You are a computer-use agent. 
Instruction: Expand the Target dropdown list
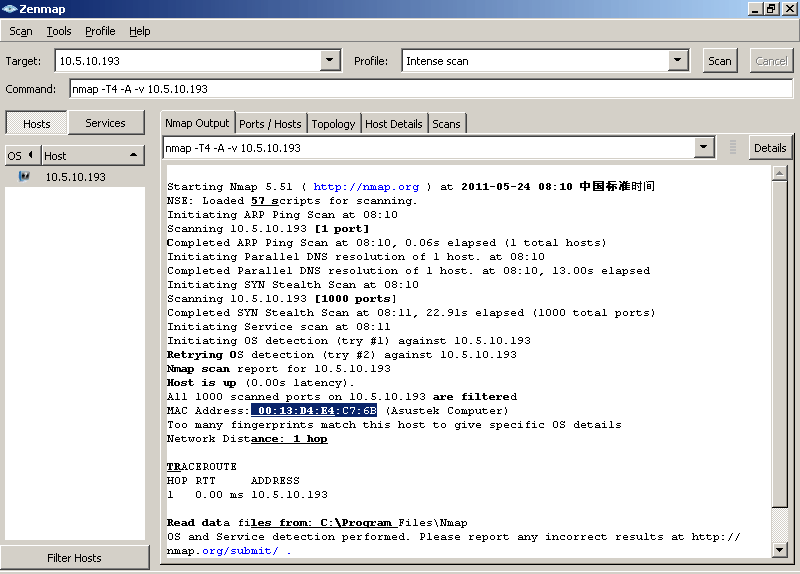tap(331, 61)
